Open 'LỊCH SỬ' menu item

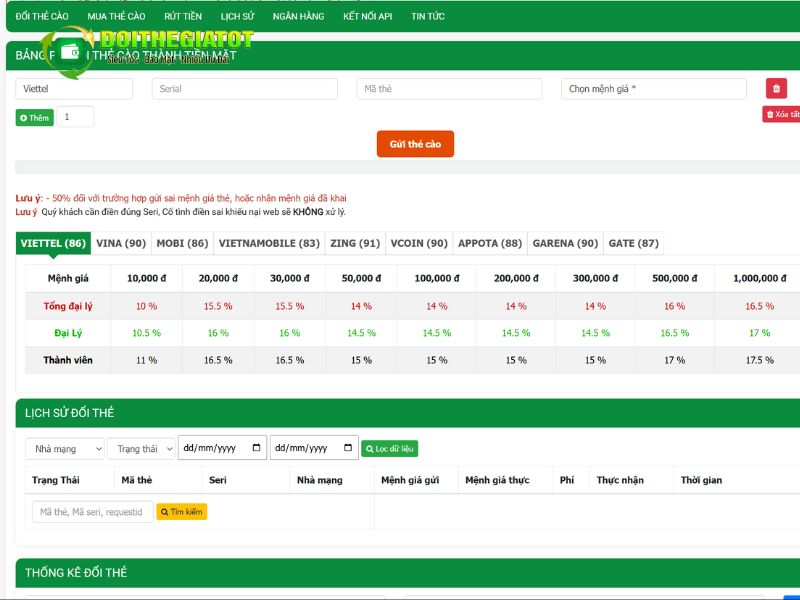click(237, 16)
